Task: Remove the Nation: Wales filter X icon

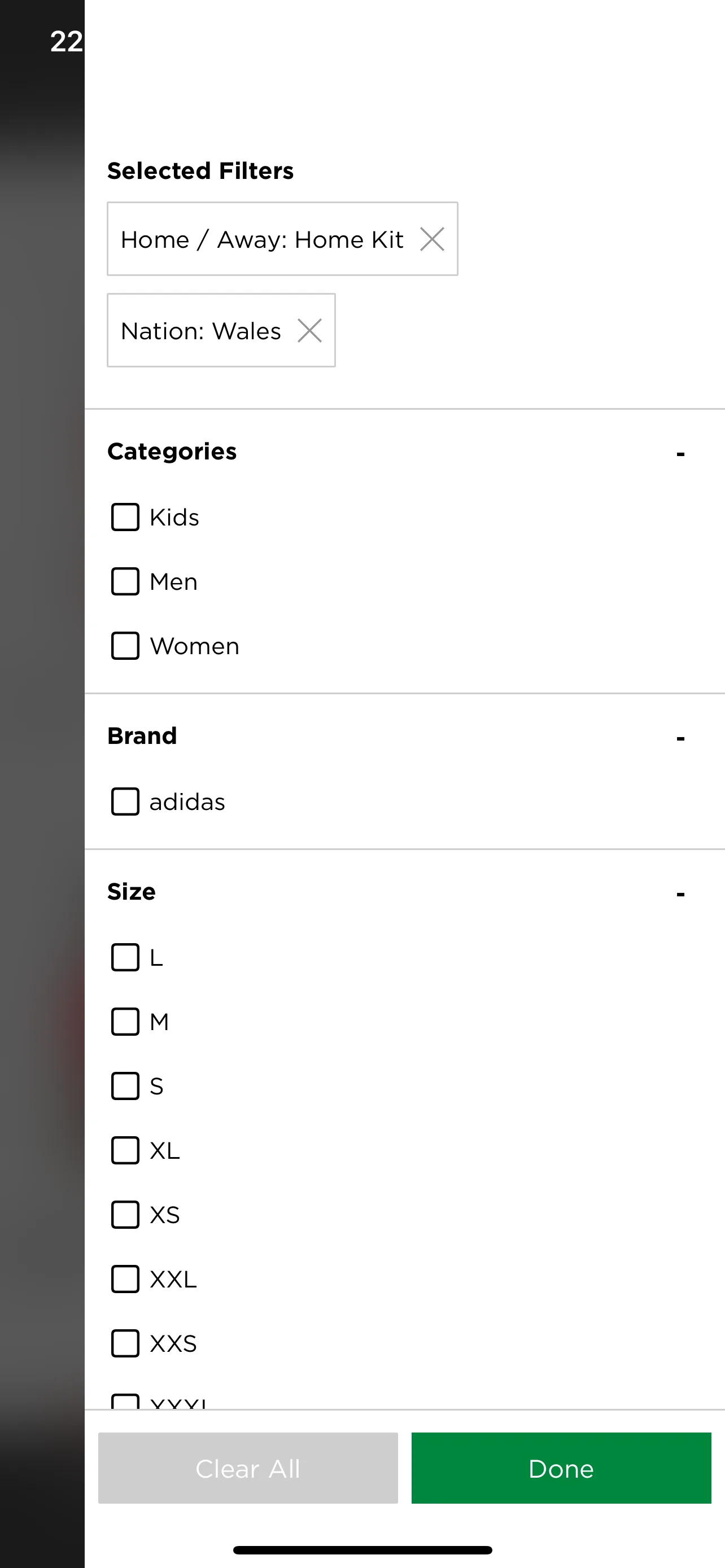Action: [310, 331]
